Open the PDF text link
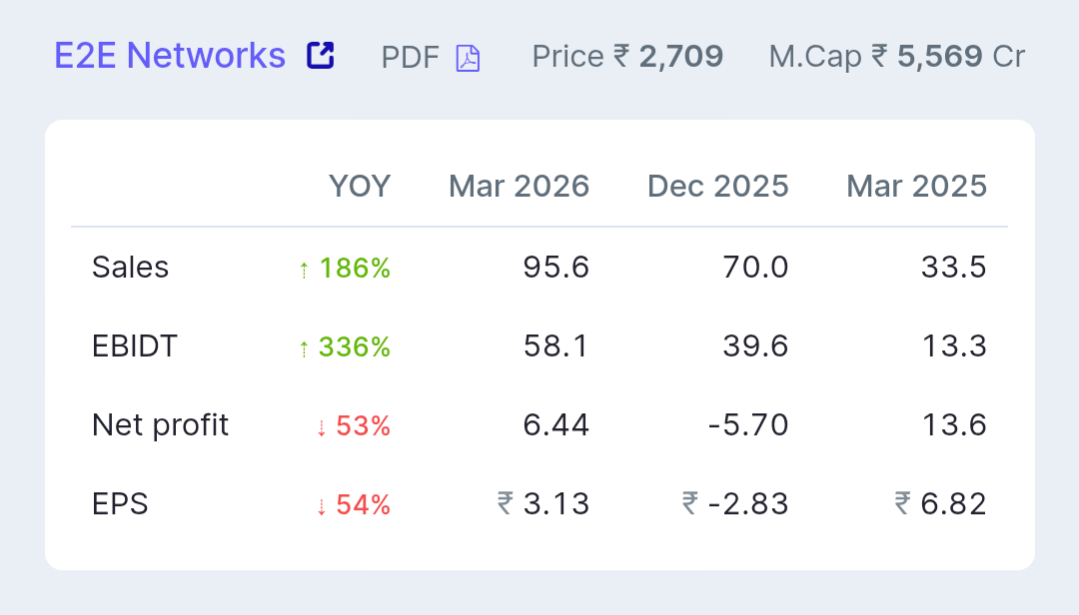This screenshot has height=615, width=1079. 410,58
